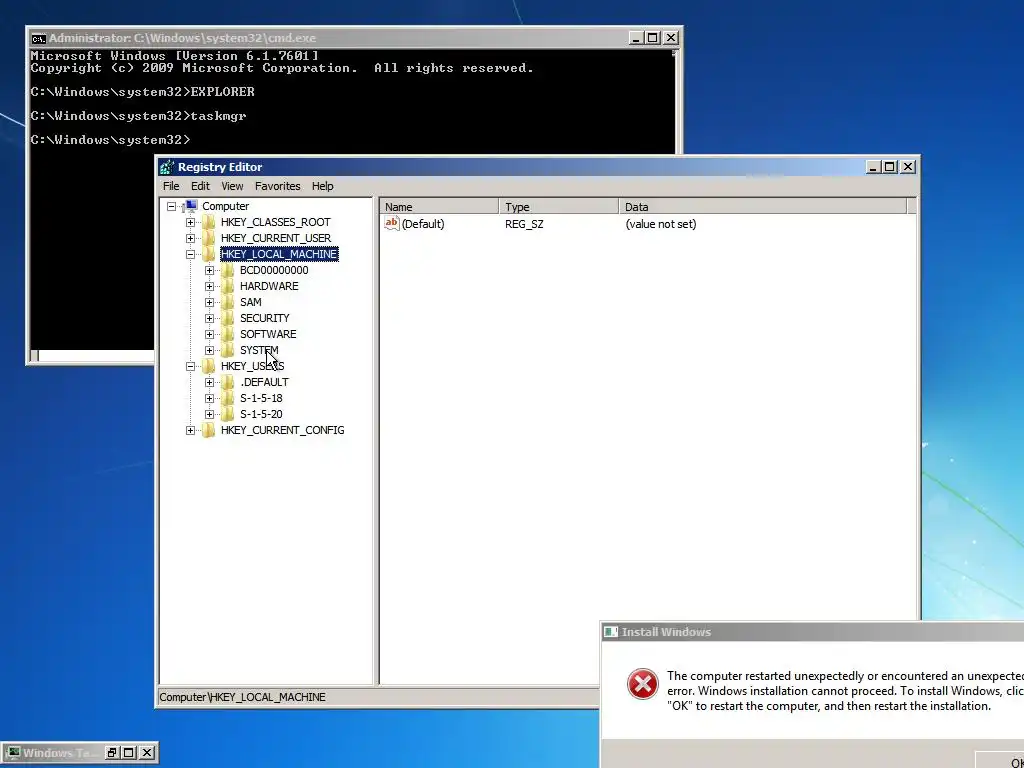Click the REG_SZ type cell
Viewport: 1024px width, 768px height.
click(x=524, y=224)
